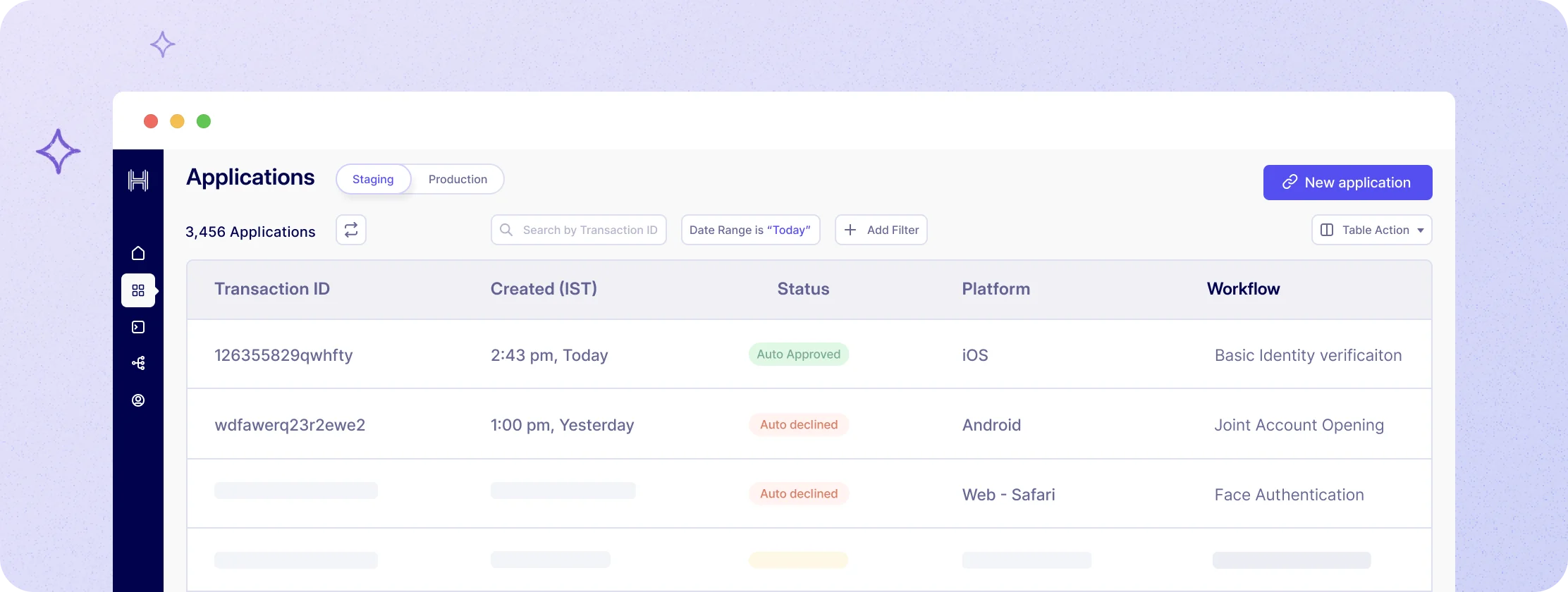Create a New application
Viewport: 1568px width, 592px height.
pyautogui.click(x=1347, y=183)
